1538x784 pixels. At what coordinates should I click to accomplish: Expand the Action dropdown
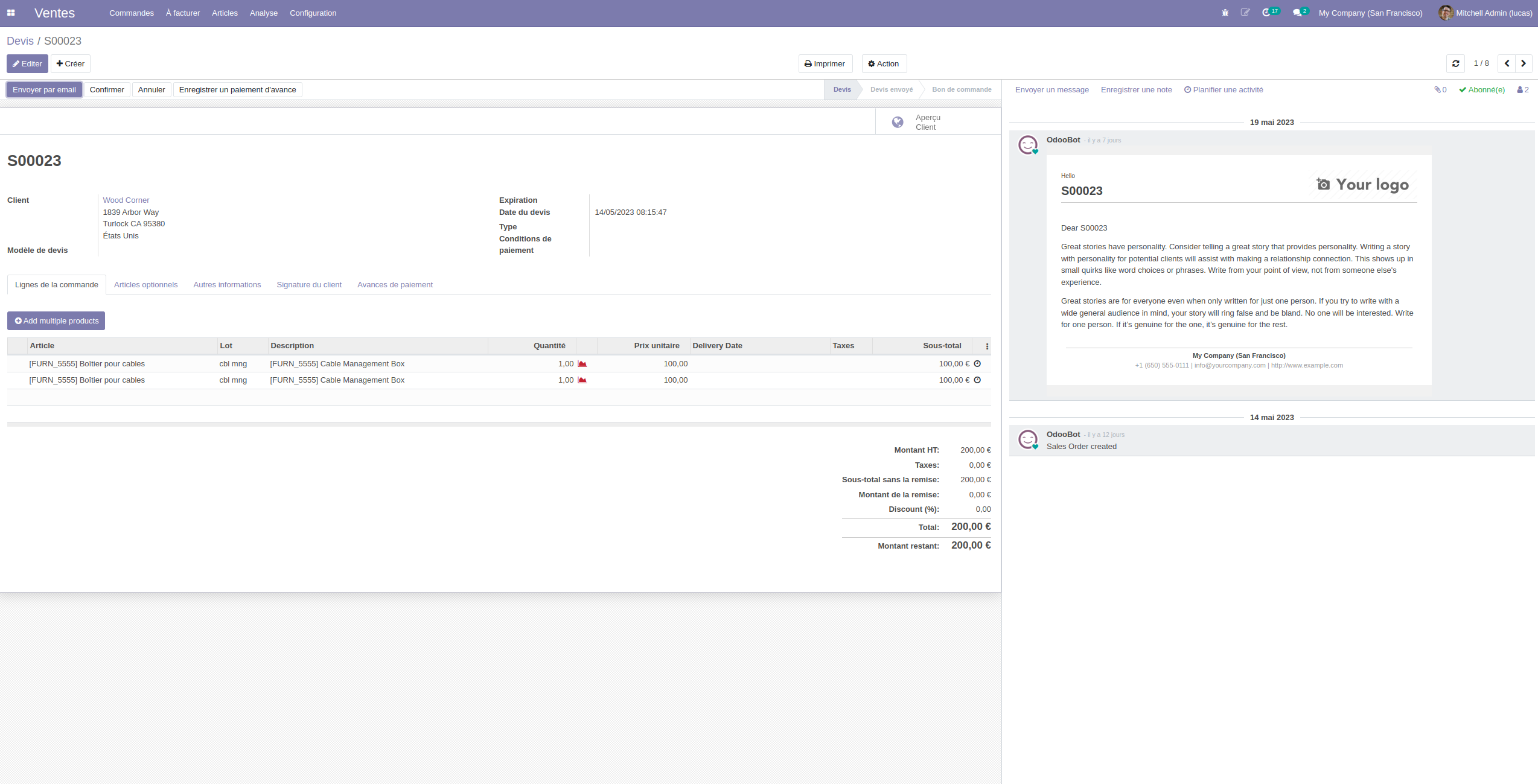point(884,64)
